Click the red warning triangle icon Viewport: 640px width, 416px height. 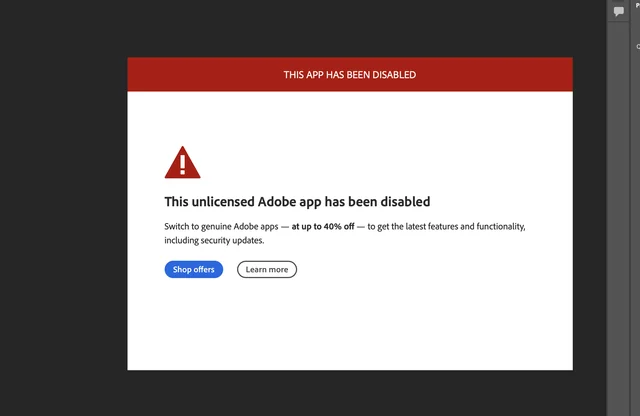pos(182,162)
